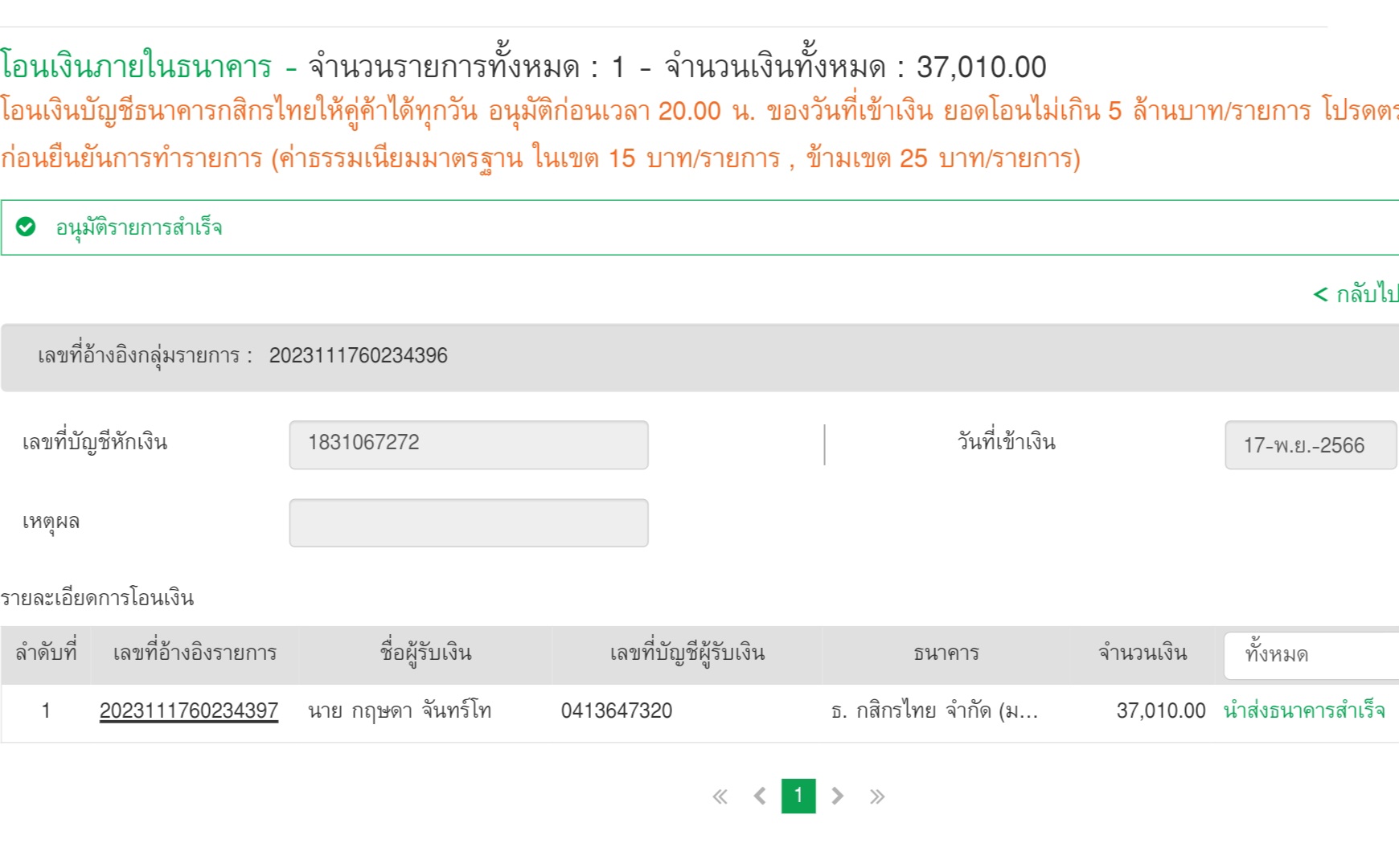1399x868 pixels.
Task: Click the next page arrow in pagination
Action: pos(837,796)
